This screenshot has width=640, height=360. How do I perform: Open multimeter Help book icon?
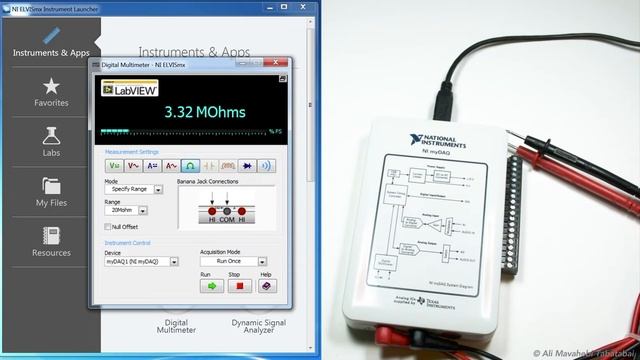coord(267,286)
